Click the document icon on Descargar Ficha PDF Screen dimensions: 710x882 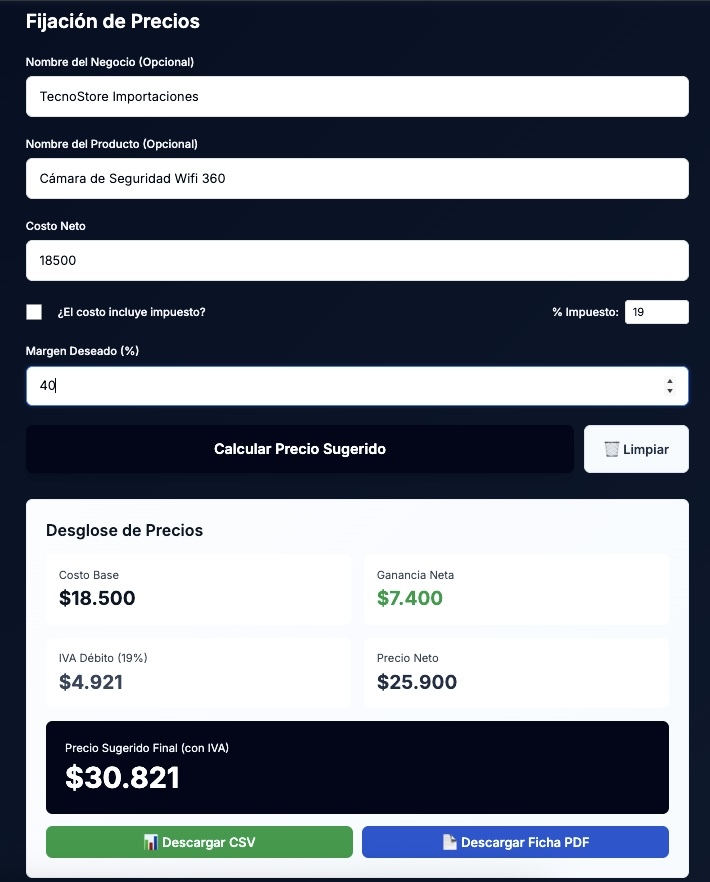(450, 842)
